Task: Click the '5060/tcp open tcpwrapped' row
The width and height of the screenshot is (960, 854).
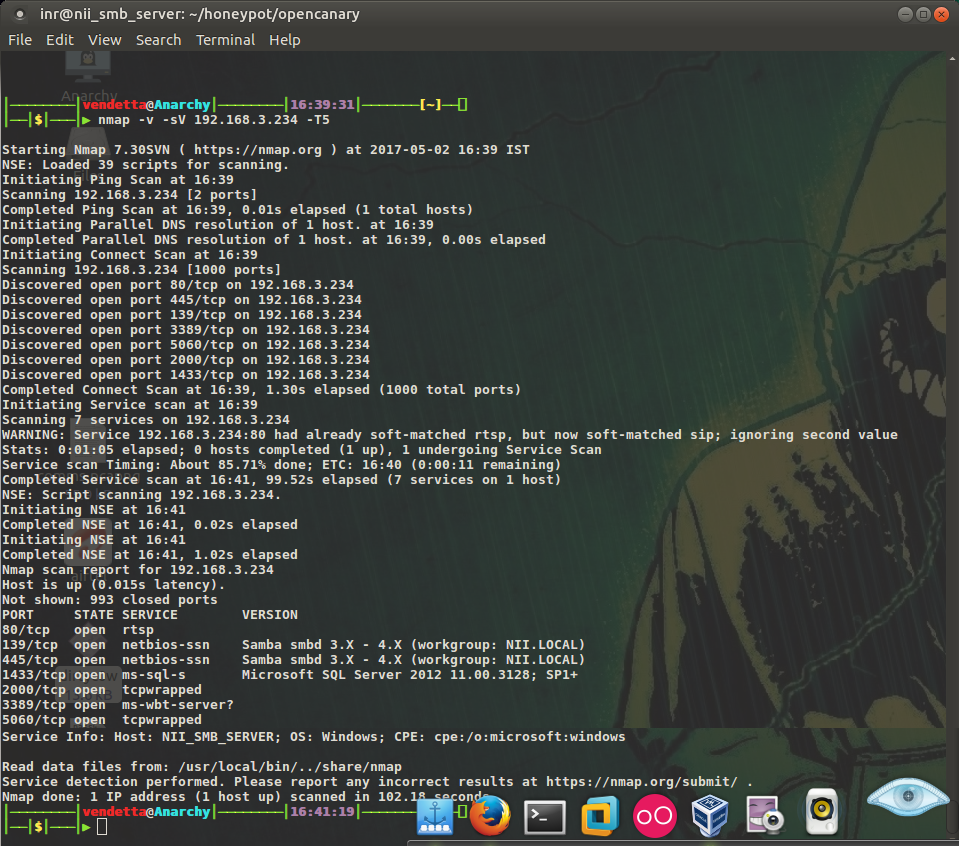Action: [x=102, y=720]
